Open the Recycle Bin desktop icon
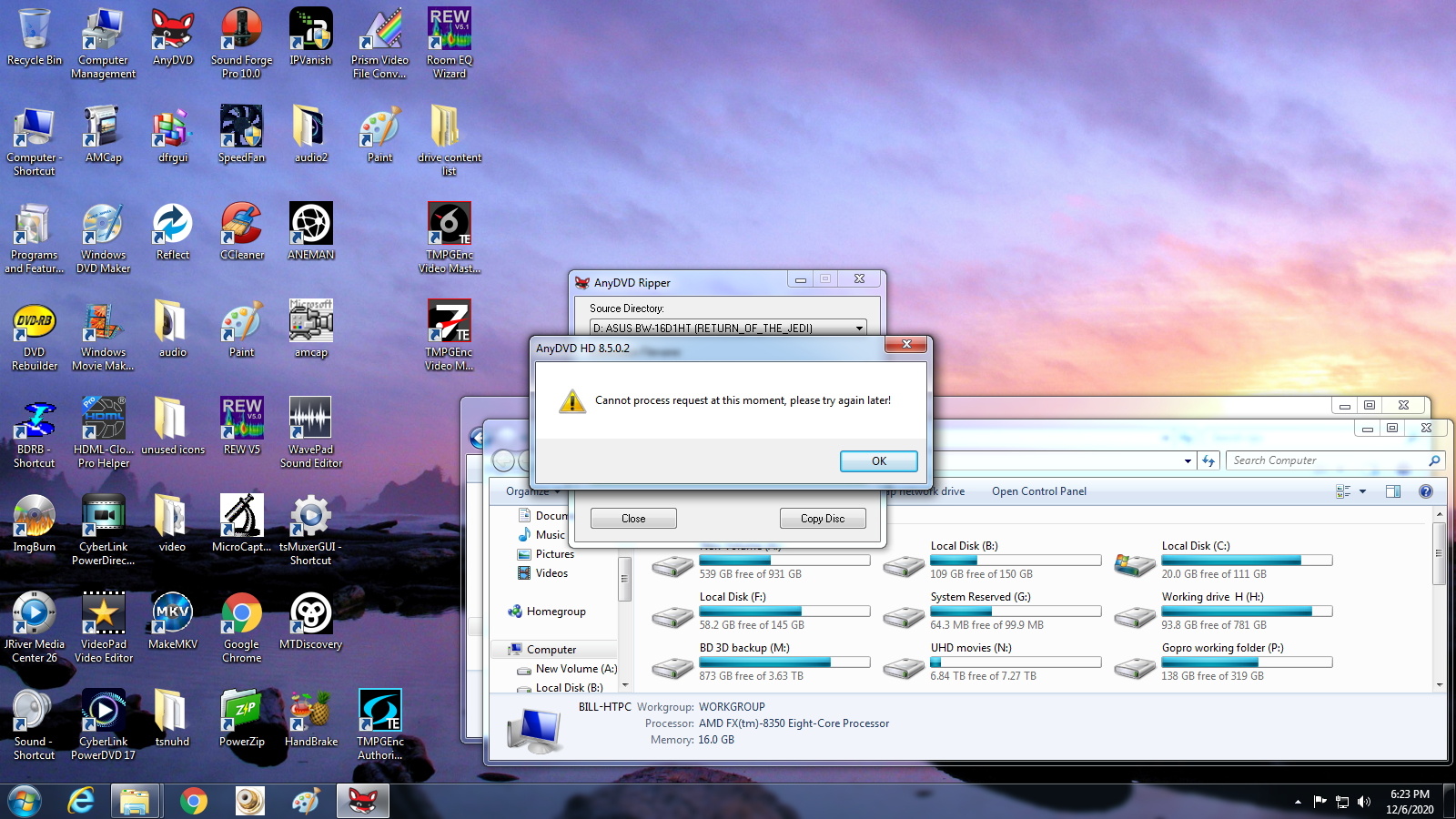1456x819 pixels. click(x=35, y=38)
